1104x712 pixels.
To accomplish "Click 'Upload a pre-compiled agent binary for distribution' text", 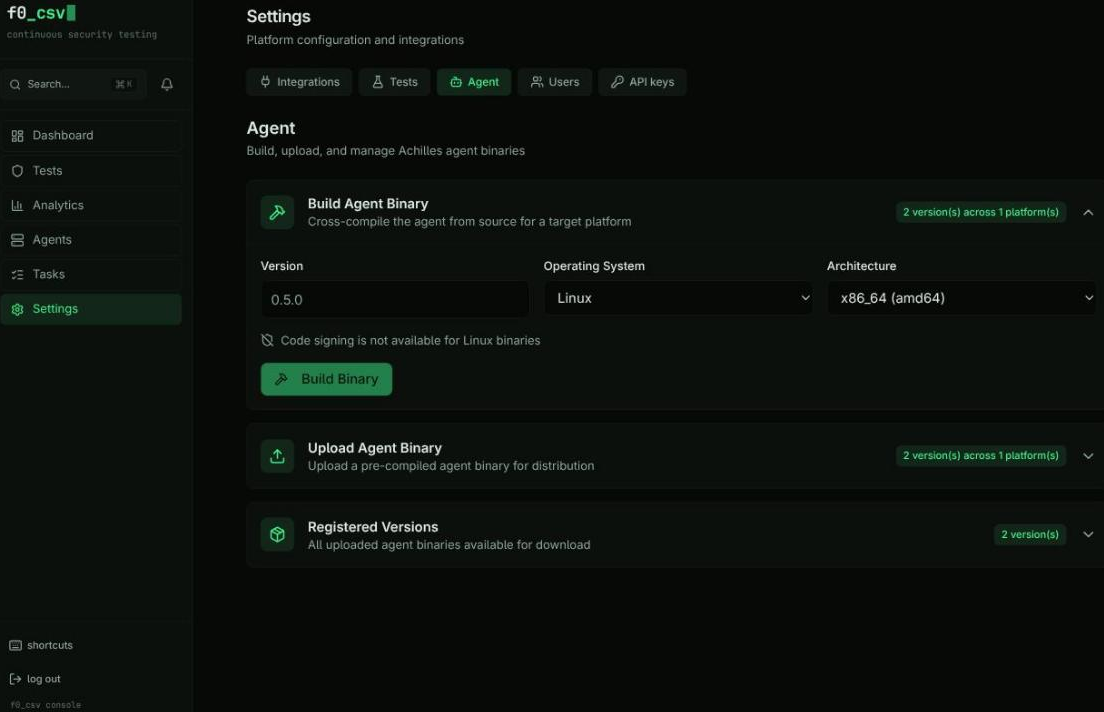I will tap(451, 466).
